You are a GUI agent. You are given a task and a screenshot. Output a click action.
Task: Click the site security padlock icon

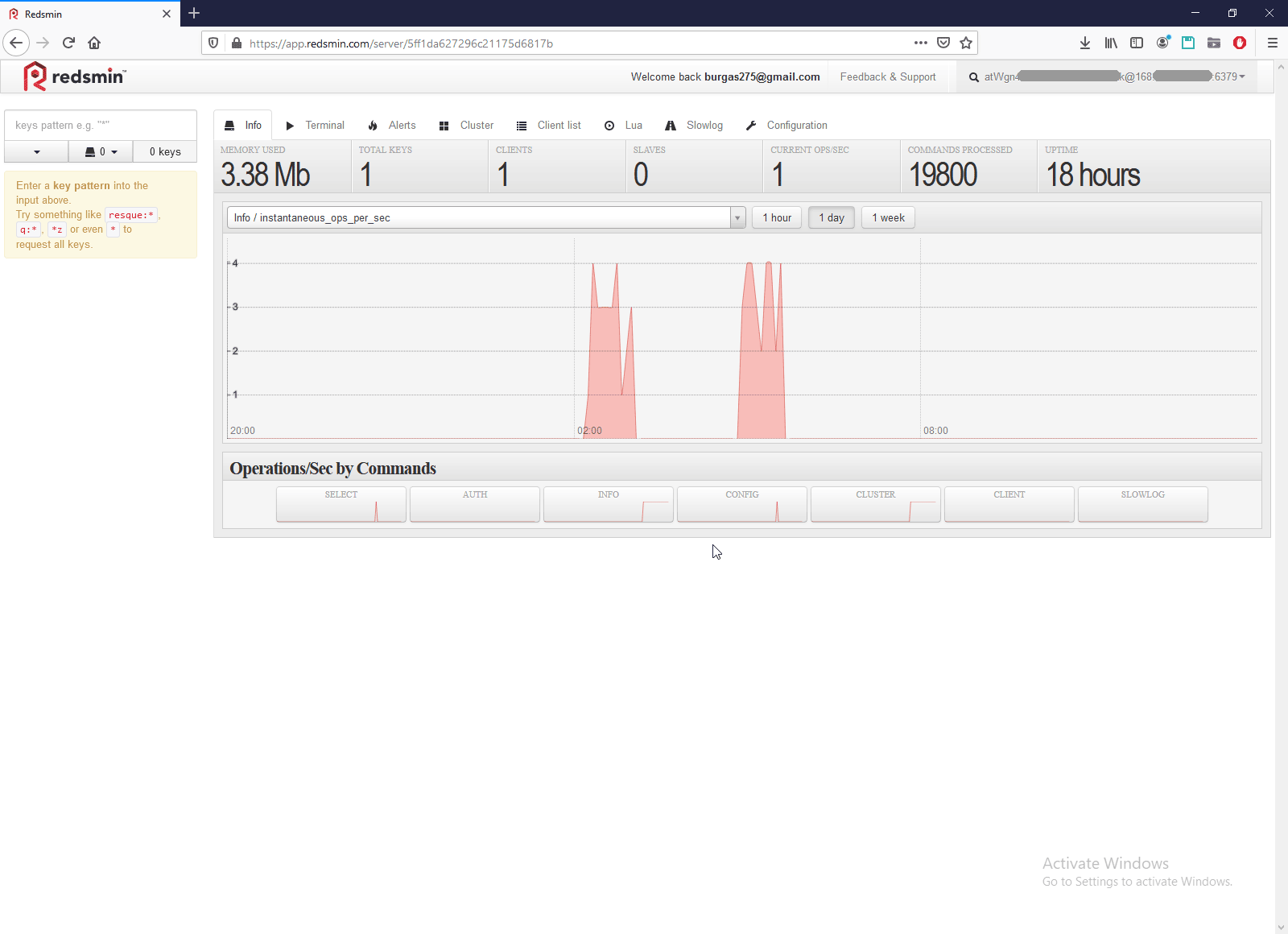pyautogui.click(x=237, y=43)
